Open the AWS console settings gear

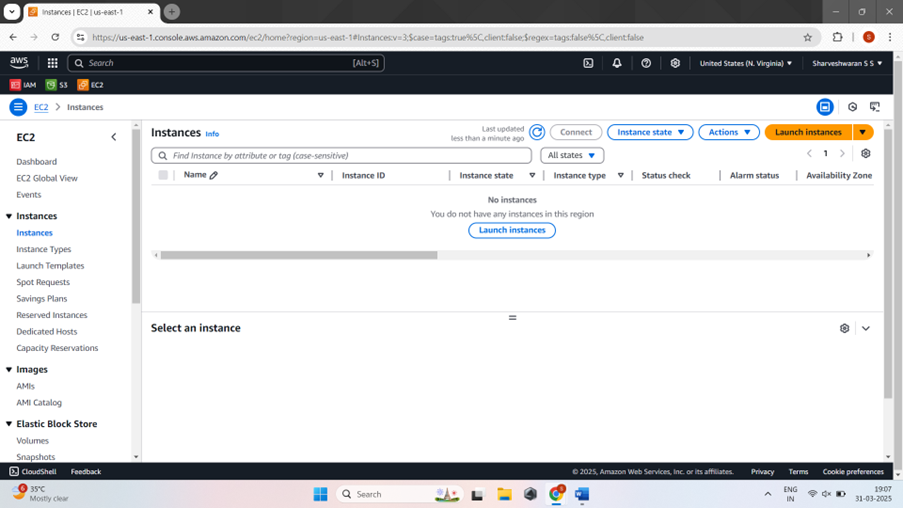click(675, 63)
